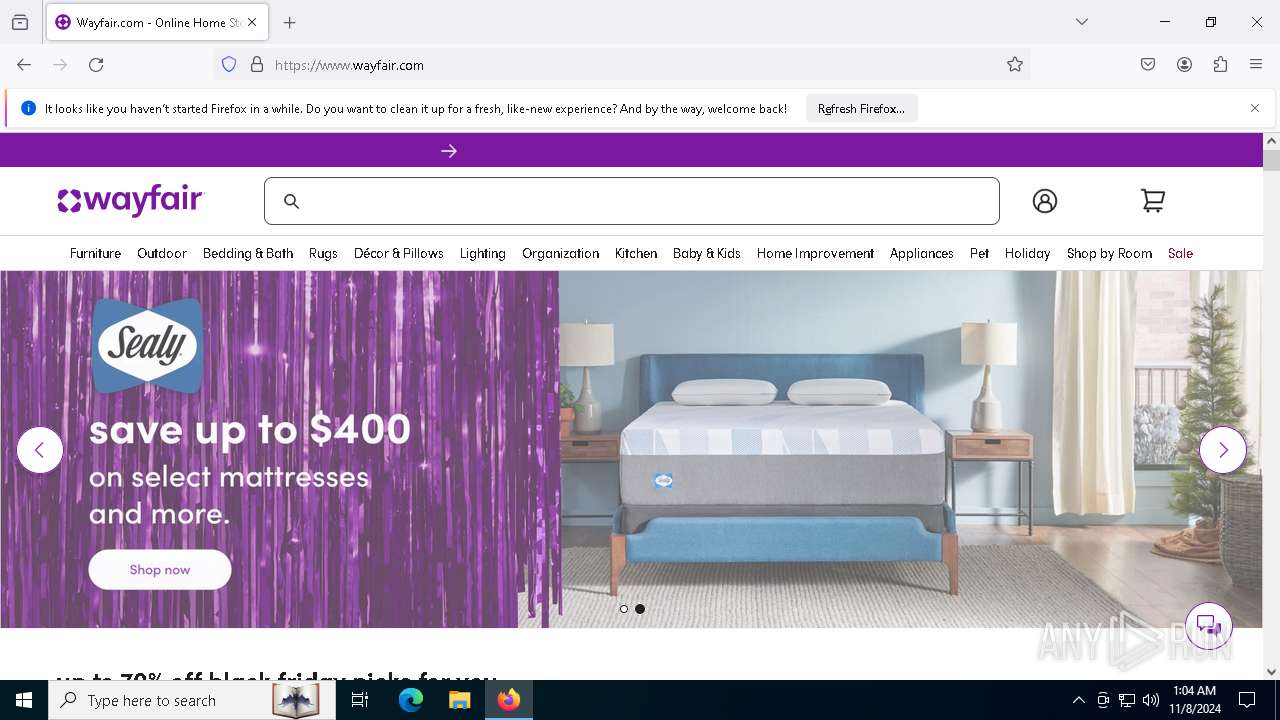The width and height of the screenshot is (1280, 720).
Task: Open the Kitchen category
Action: 636,253
